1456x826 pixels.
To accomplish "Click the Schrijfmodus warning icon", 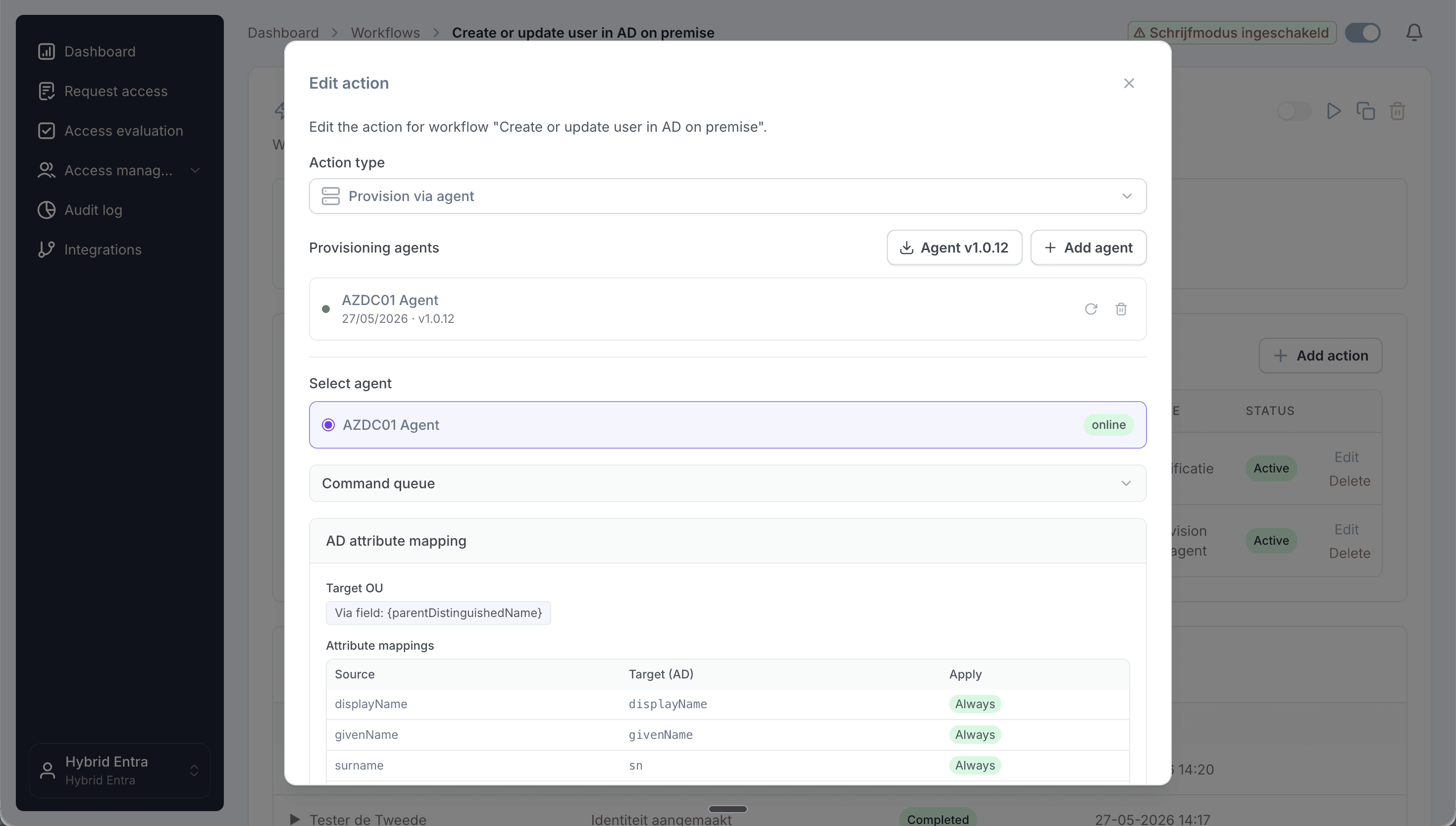I will [x=1139, y=33].
